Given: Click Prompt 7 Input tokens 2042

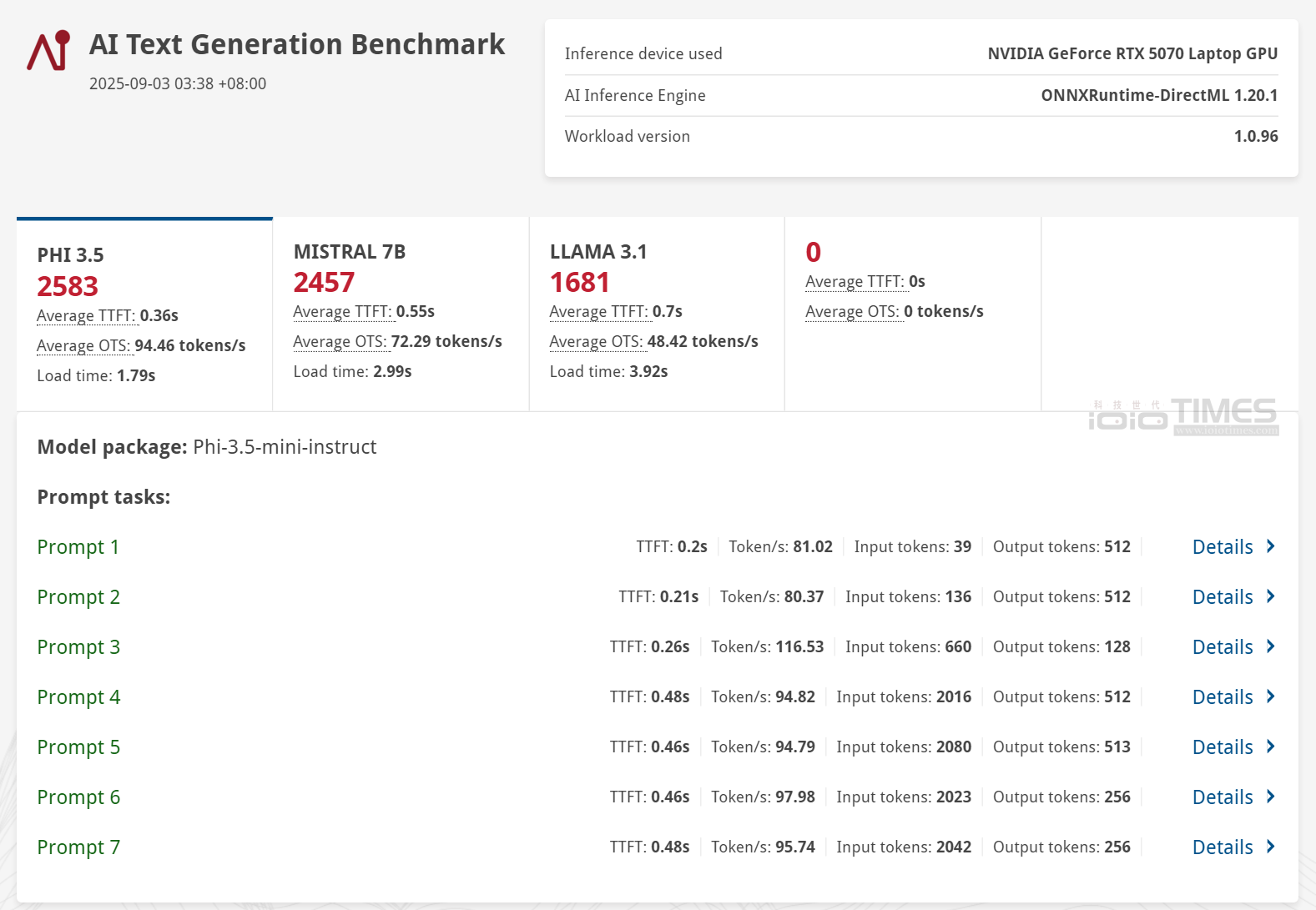Looking at the screenshot, I should tap(904, 847).
